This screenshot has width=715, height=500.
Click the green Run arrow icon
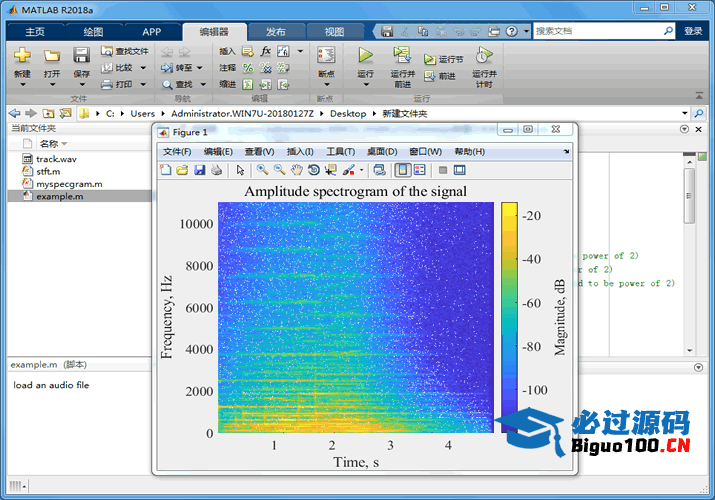click(x=365, y=55)
